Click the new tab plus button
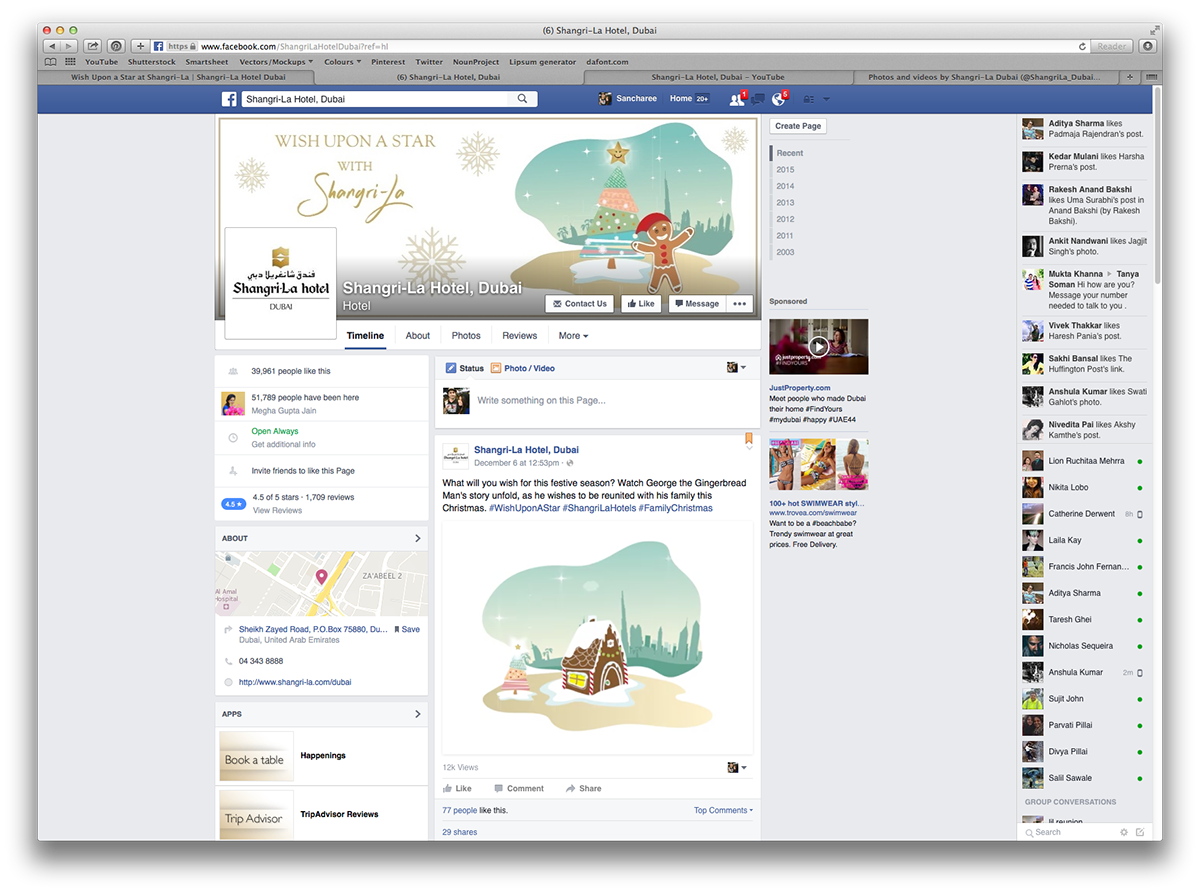 tap(1130, 77)
